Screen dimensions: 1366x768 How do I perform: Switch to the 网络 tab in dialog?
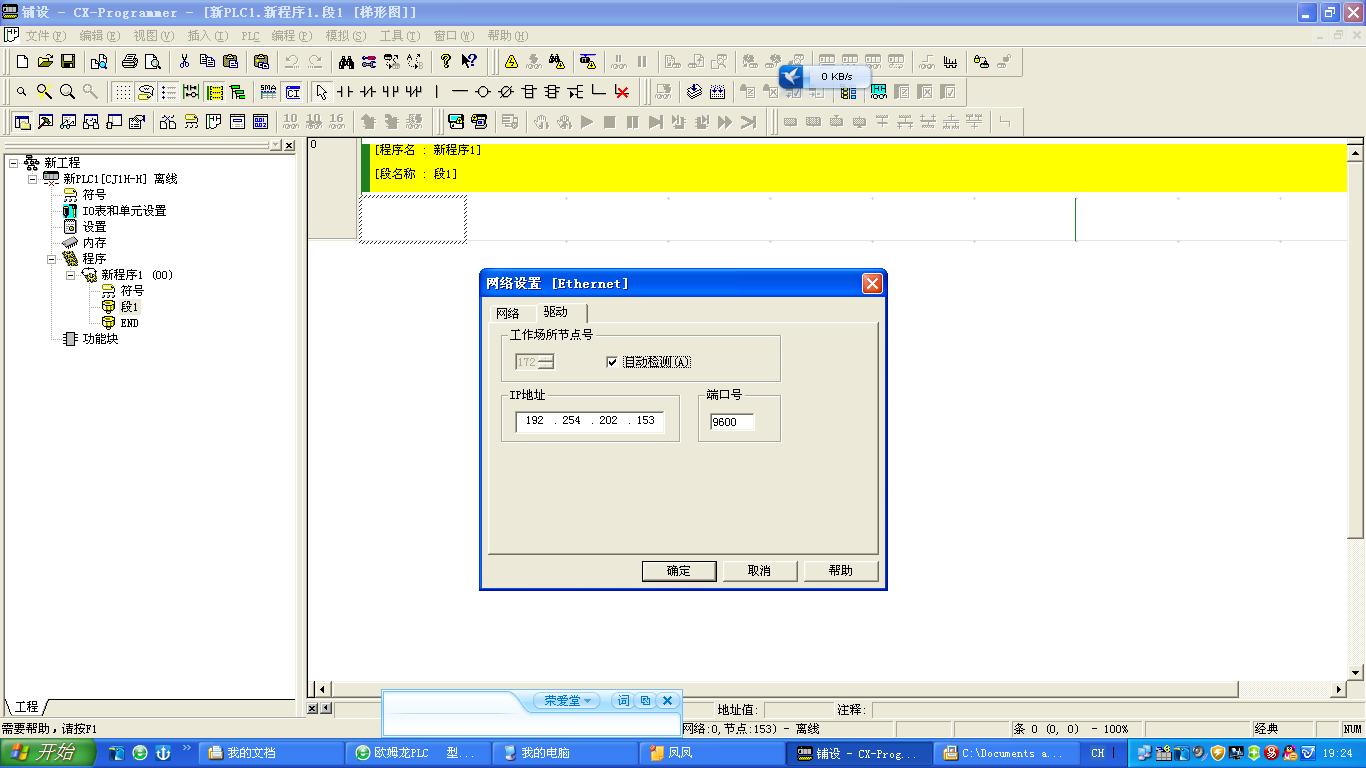pos(508,313)
